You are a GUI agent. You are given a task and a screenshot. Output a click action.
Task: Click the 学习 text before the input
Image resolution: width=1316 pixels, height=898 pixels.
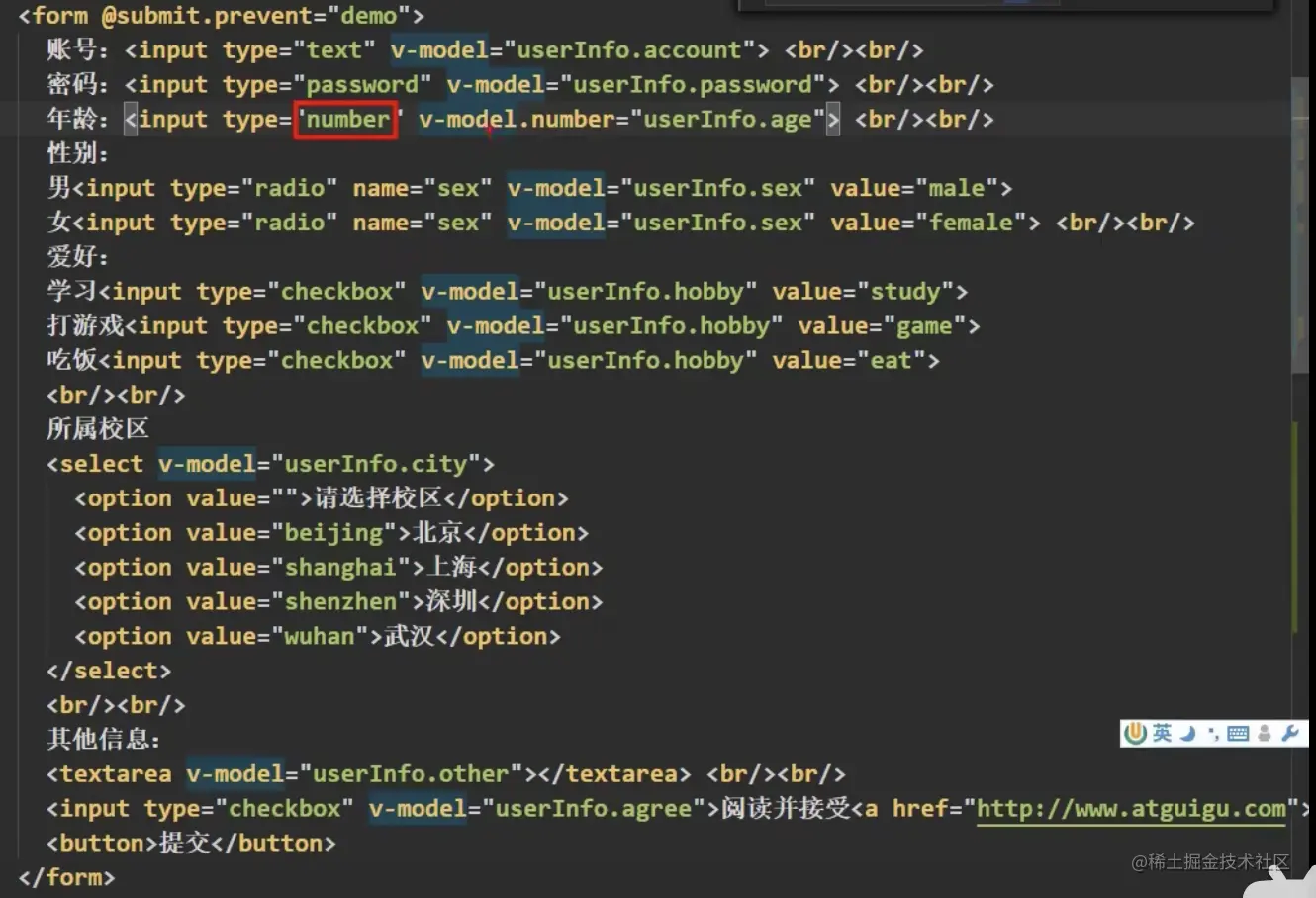[72, 292]
